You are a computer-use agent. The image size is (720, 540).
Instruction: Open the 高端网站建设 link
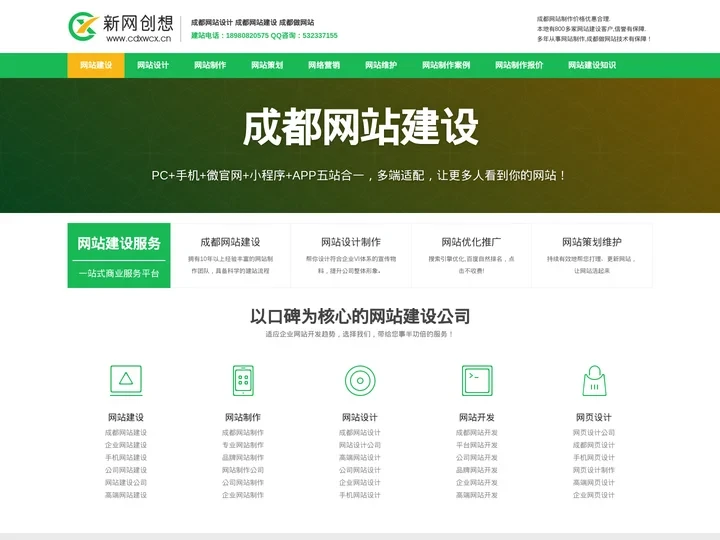coord(126,495)
